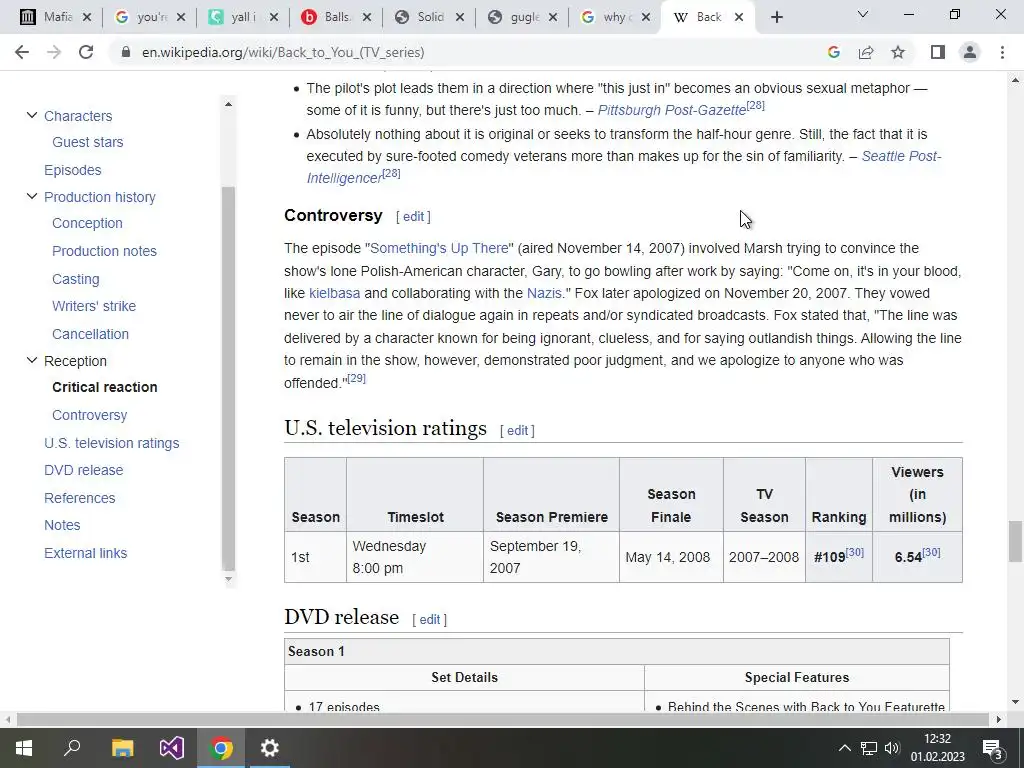The image size is (1024, 768).
Task: Jump to Cancellation section
Action: point(90,334)
